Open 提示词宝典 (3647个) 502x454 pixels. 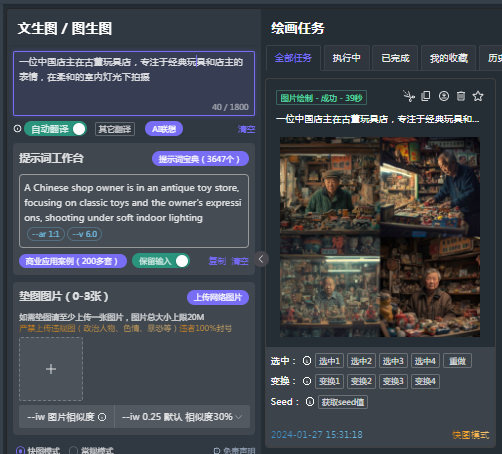[200, 159]
